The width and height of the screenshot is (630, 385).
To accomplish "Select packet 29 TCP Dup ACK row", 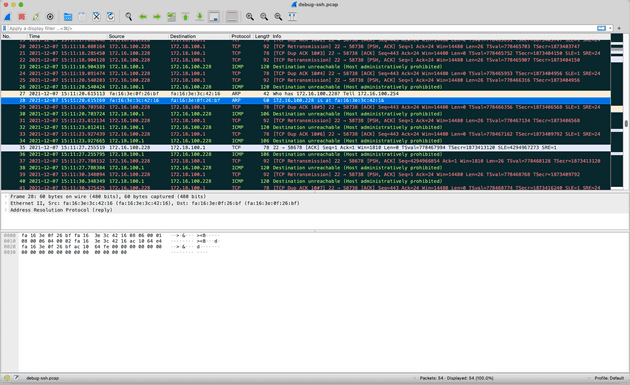I will coord(305,107).
